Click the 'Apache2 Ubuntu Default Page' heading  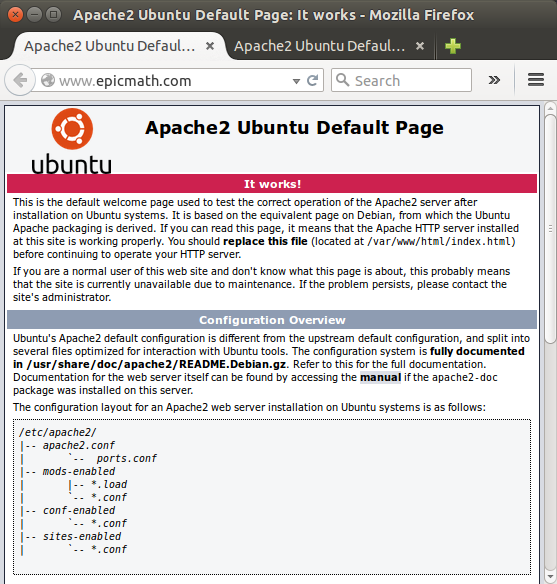click(x=294, y=128)
